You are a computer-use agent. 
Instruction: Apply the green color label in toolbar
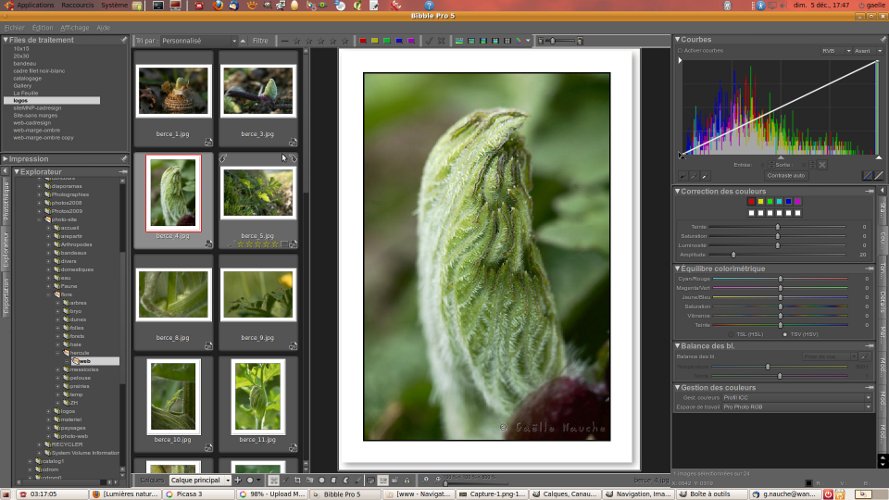387,41
